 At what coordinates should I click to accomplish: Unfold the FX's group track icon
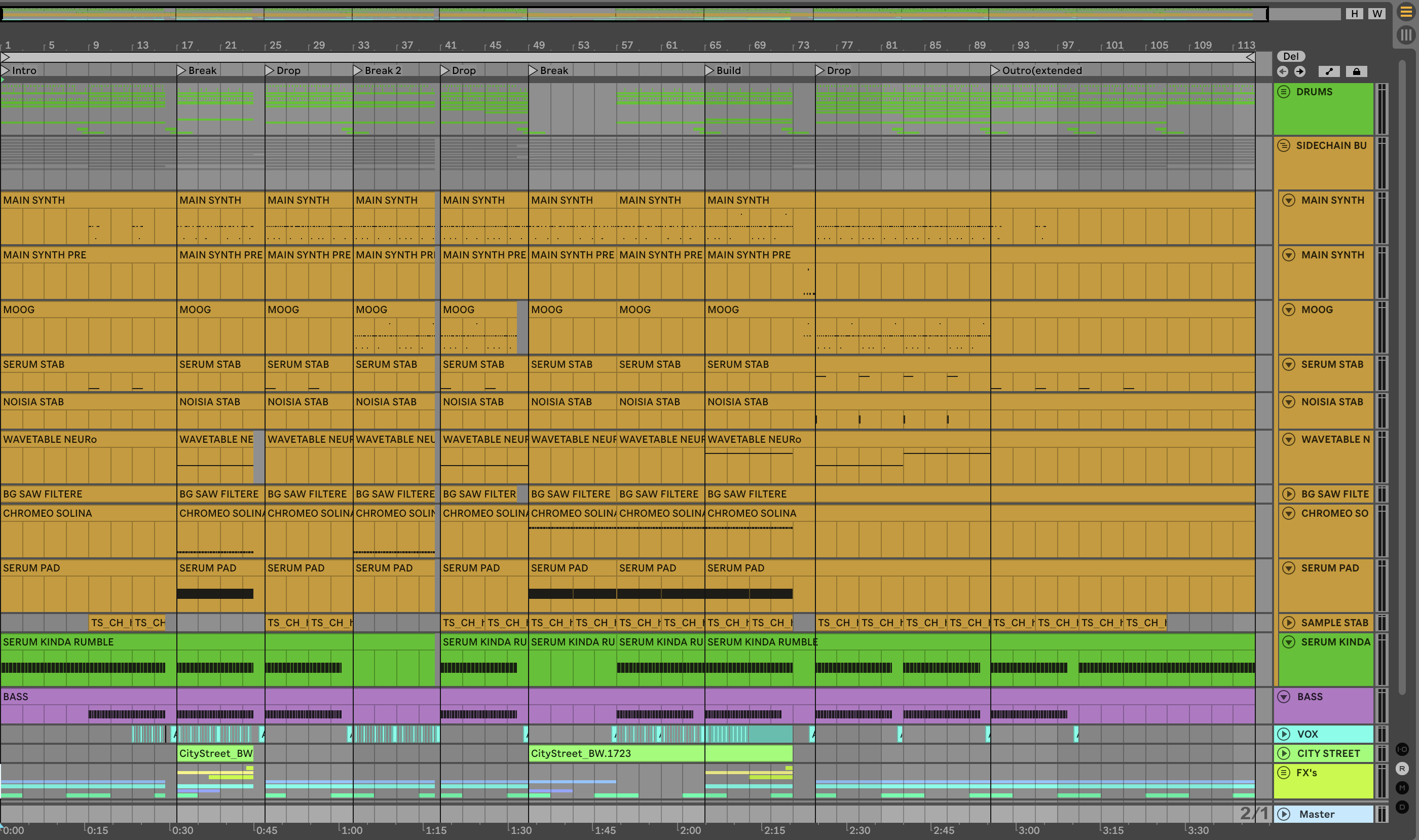tap(1284, 773)
